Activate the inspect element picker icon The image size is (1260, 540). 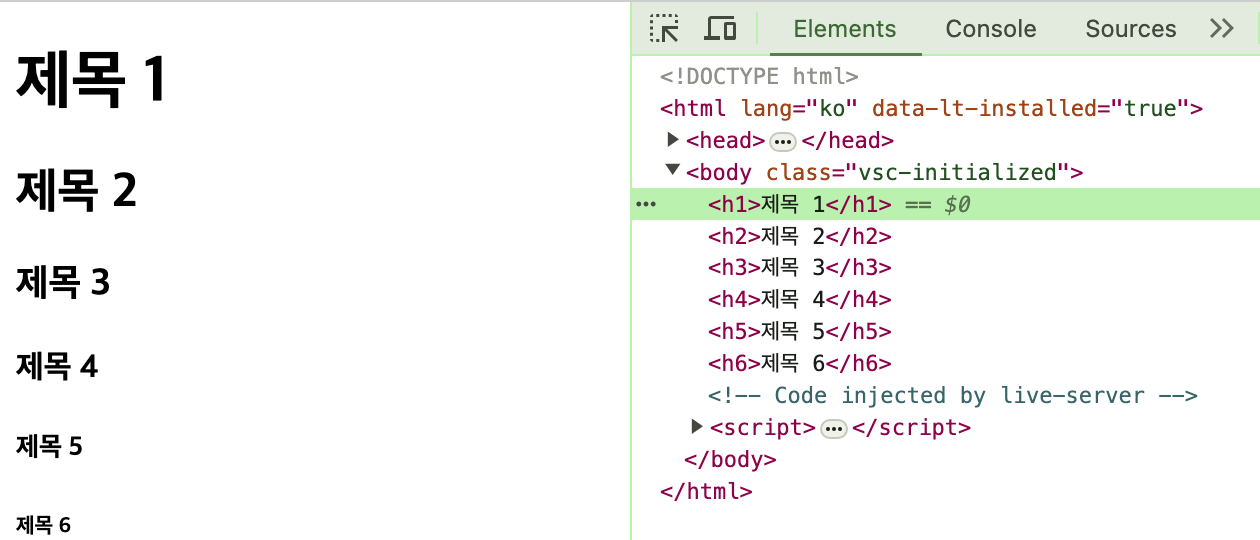(x=664, y=28)
